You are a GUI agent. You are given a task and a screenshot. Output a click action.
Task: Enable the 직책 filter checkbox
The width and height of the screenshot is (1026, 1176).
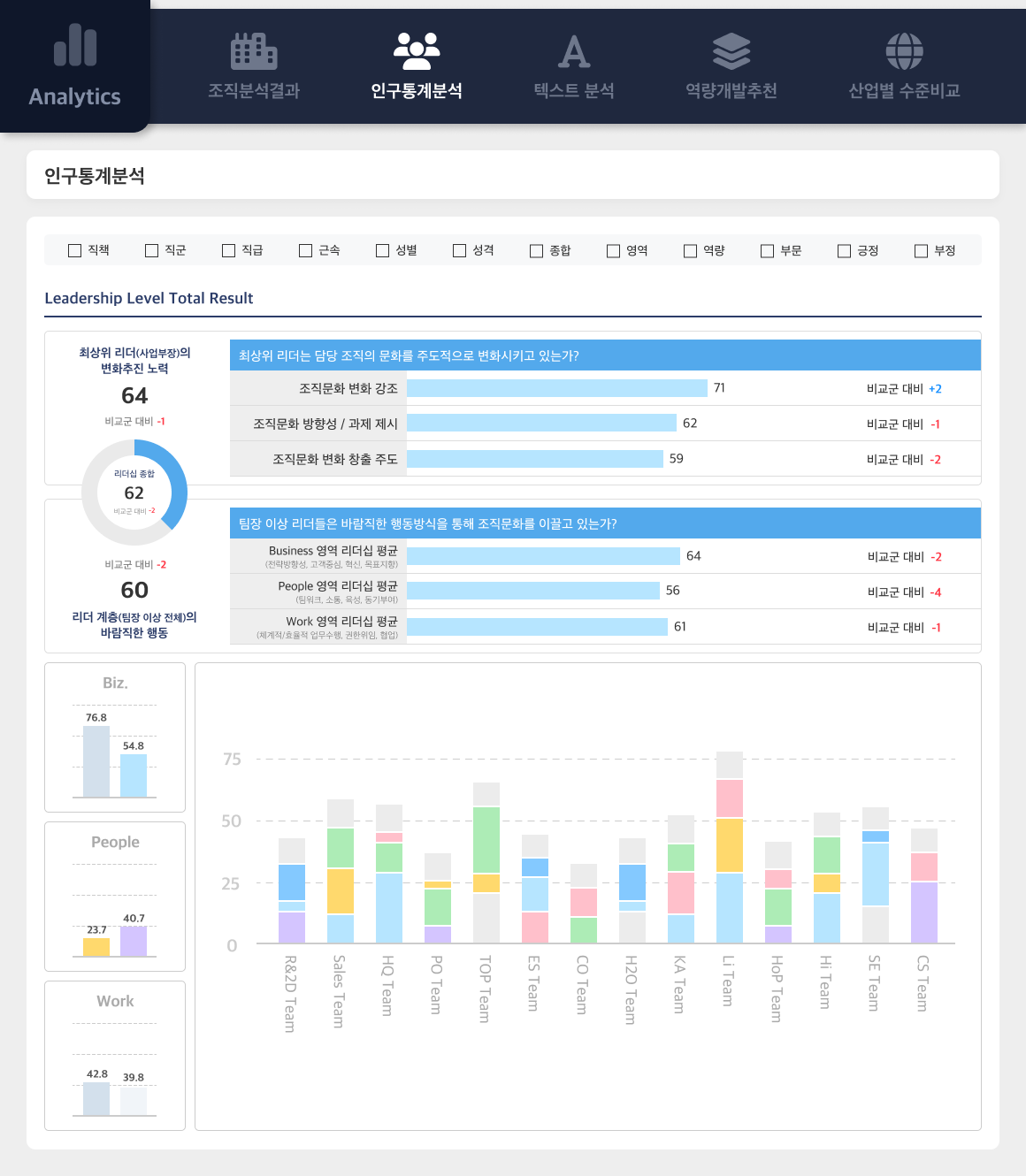[x=74, y=250]
